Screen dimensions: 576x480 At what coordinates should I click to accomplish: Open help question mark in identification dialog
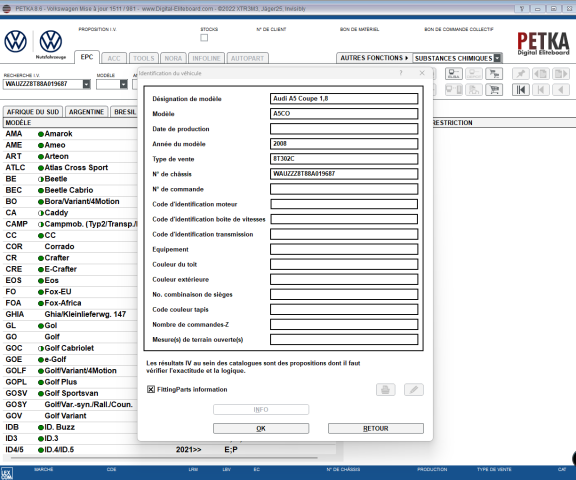[x=401, y=73]
